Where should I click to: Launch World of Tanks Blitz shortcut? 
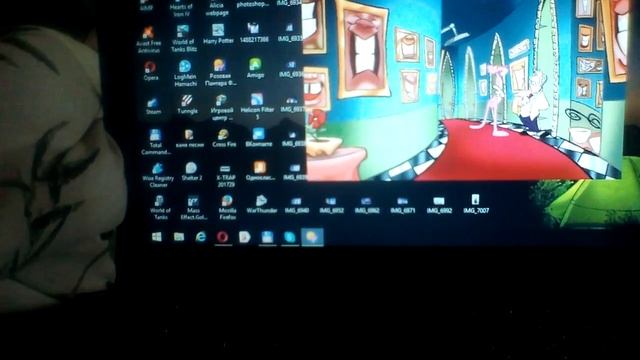coord(183,38)
